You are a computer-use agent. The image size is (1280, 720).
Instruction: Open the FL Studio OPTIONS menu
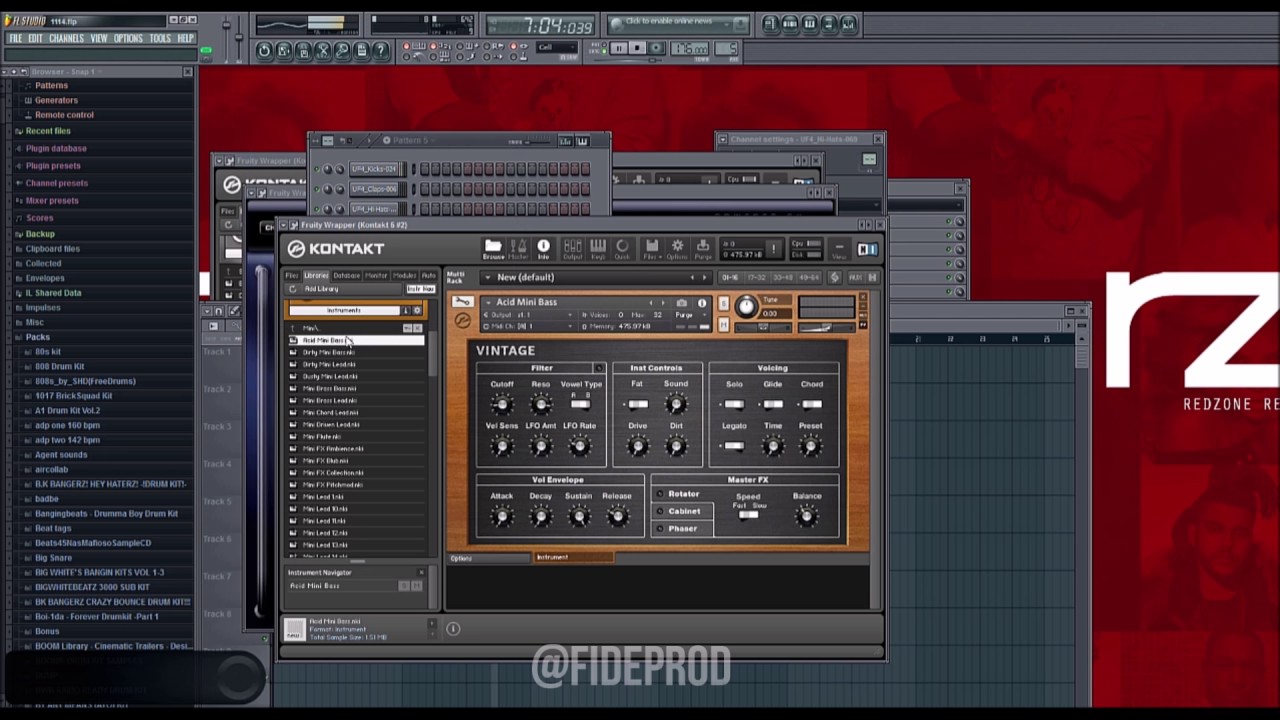coord(128,38)
